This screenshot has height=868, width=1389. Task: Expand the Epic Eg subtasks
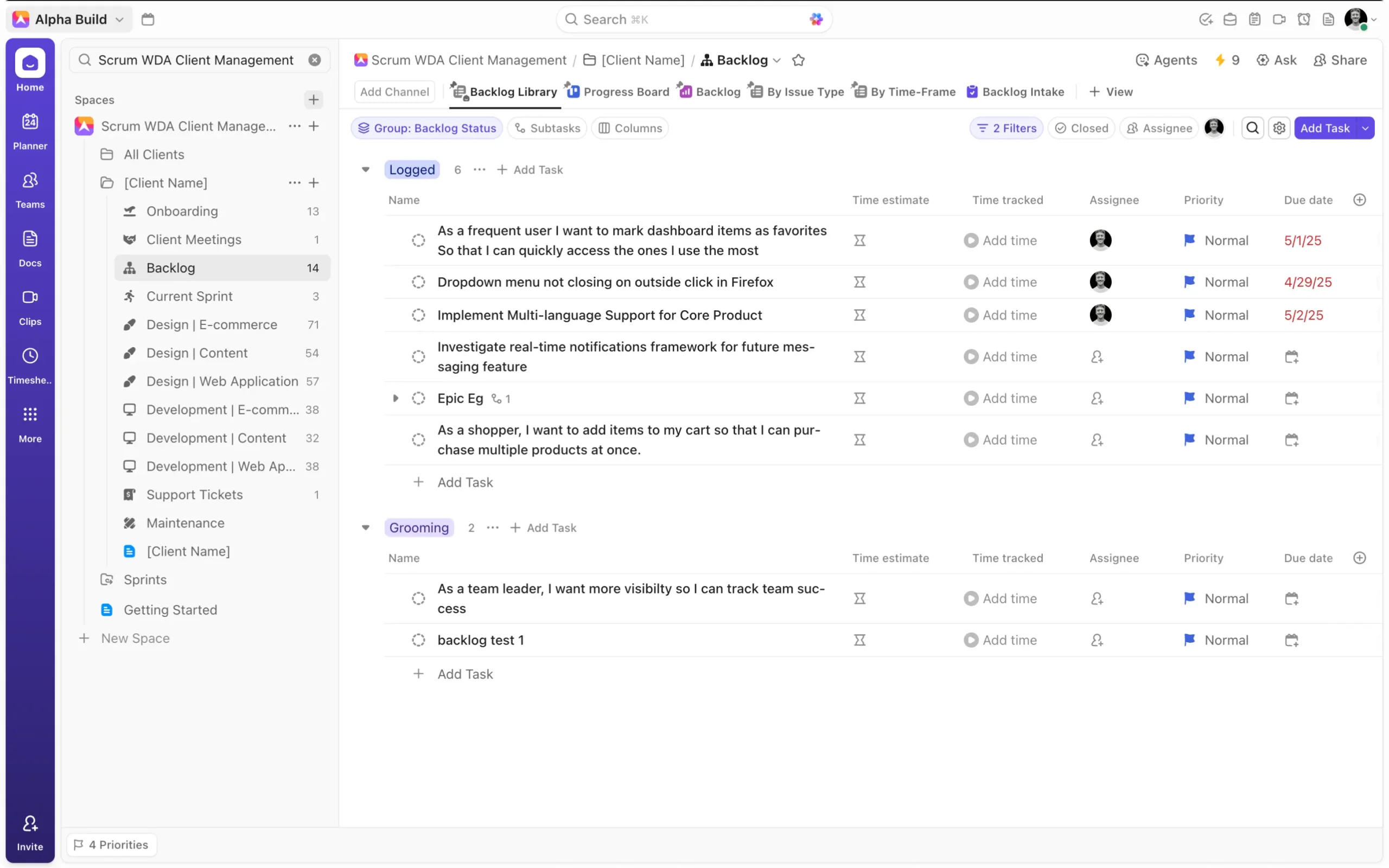[x=396, y=398]
